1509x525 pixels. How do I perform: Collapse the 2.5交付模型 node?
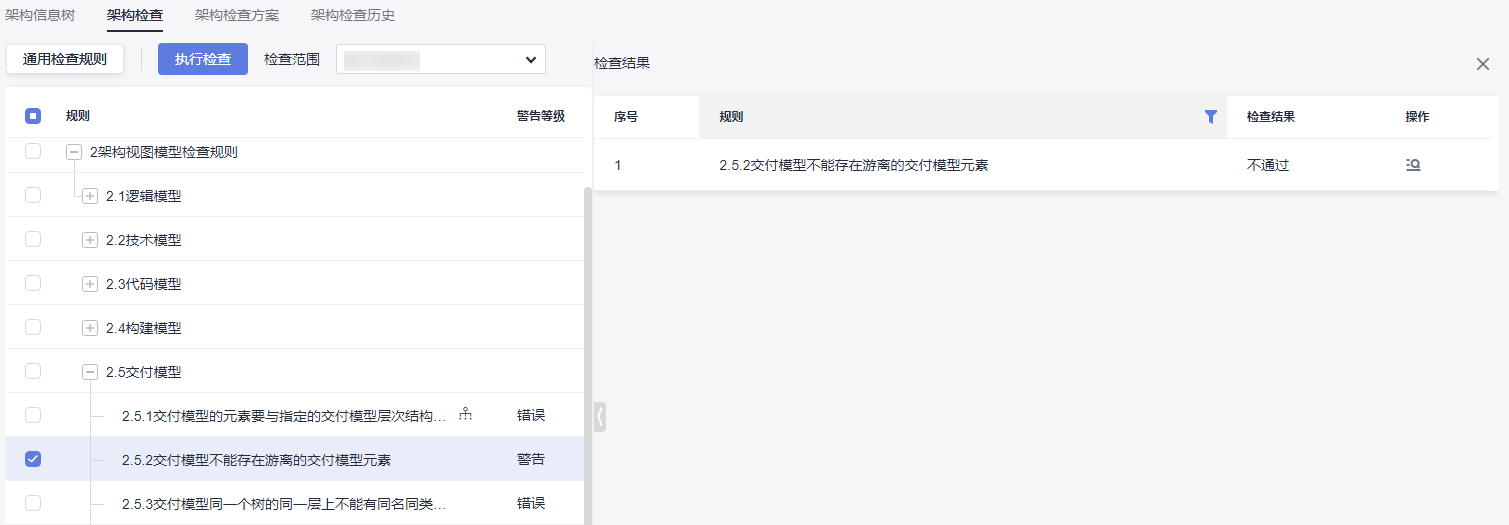[x=90, y=372]
